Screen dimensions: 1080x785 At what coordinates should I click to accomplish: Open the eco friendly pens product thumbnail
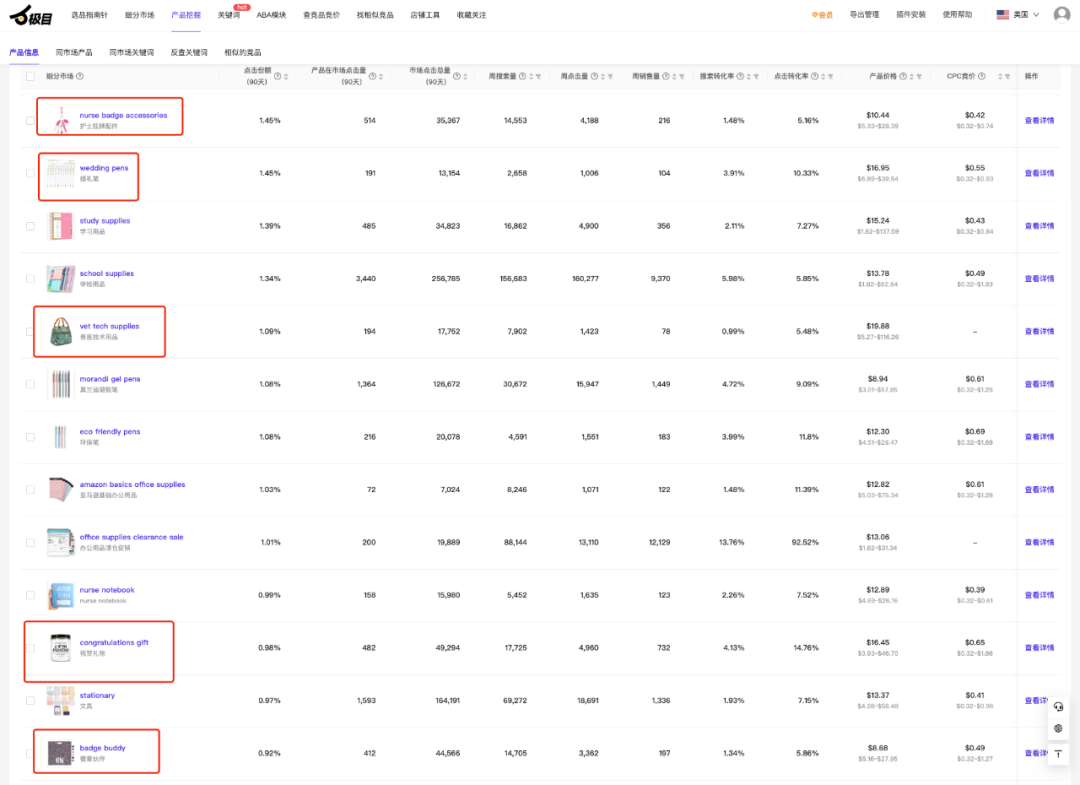pos(61,437)
